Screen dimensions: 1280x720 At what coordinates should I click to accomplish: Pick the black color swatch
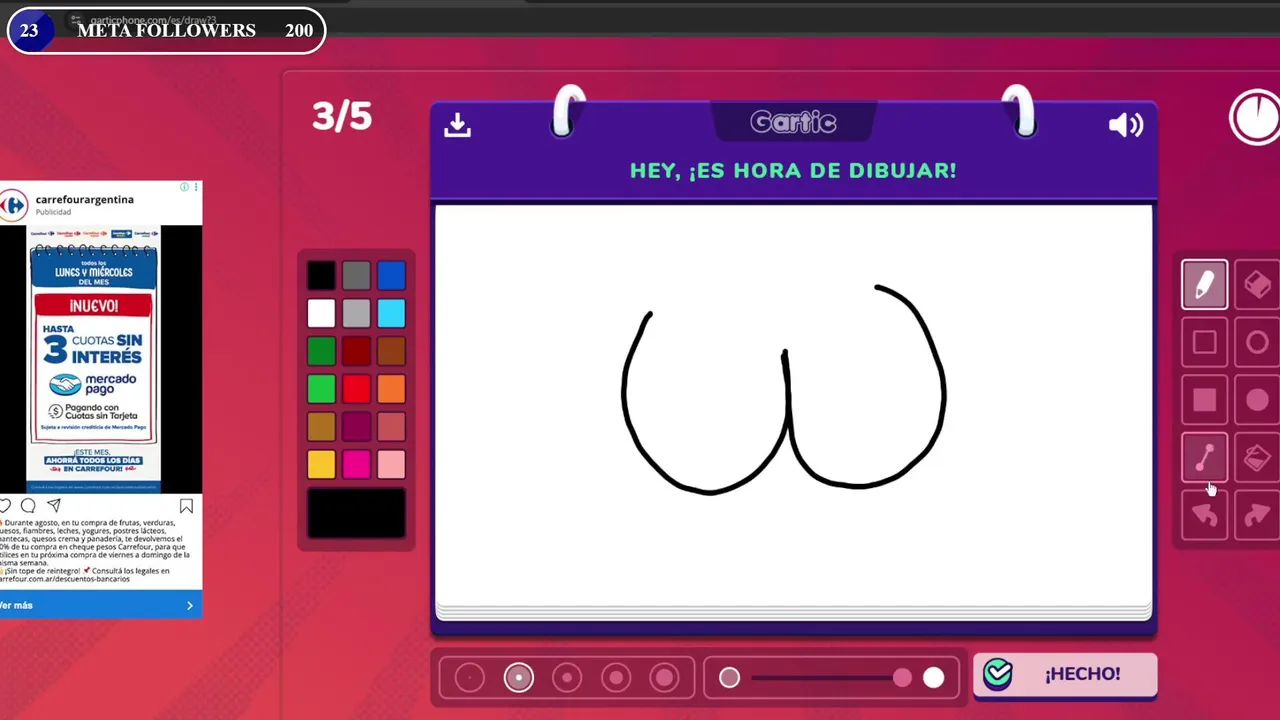click(x=321, y=275)
